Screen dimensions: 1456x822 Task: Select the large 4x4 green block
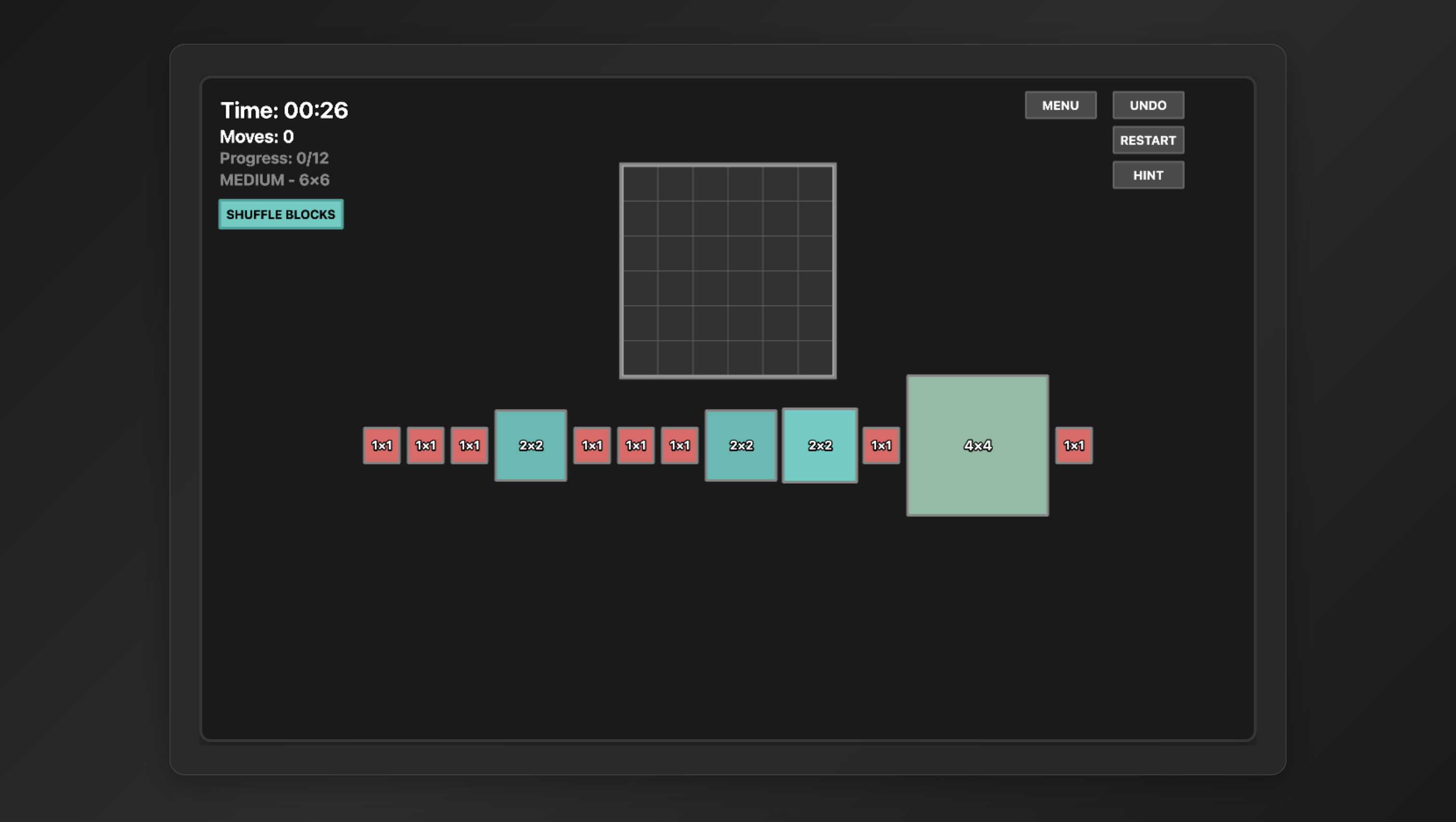[977, 445]
